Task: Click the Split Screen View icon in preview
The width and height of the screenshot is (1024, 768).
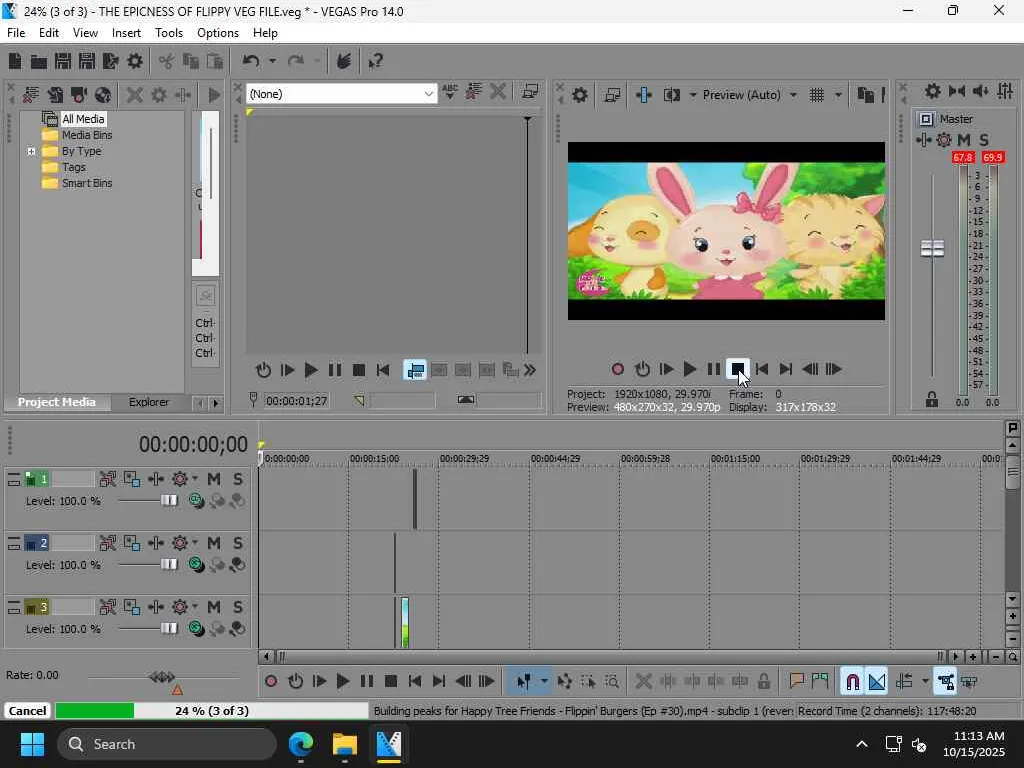Action: (672, 95)
